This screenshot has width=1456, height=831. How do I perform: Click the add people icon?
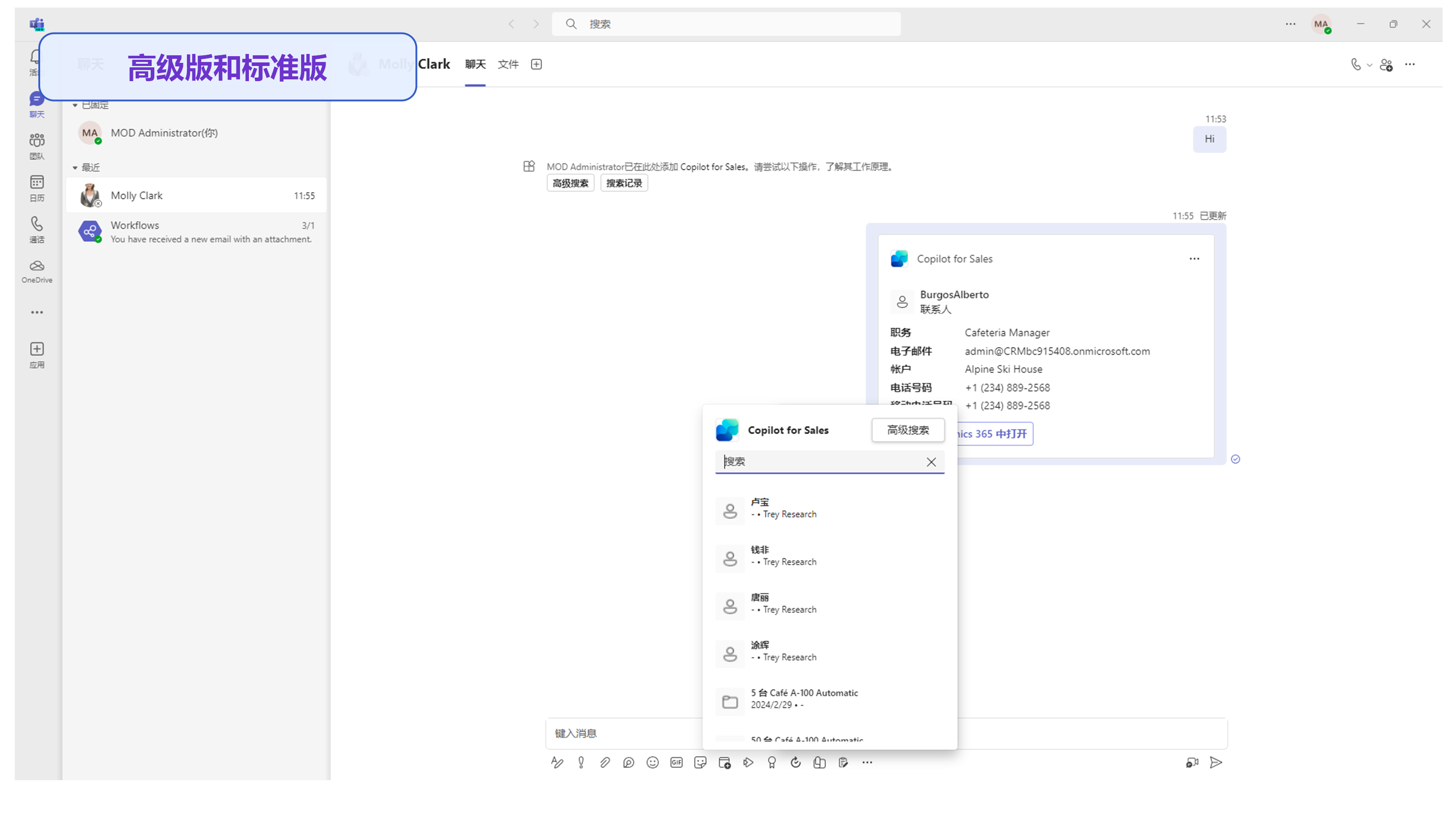(x=1386, y=65)
